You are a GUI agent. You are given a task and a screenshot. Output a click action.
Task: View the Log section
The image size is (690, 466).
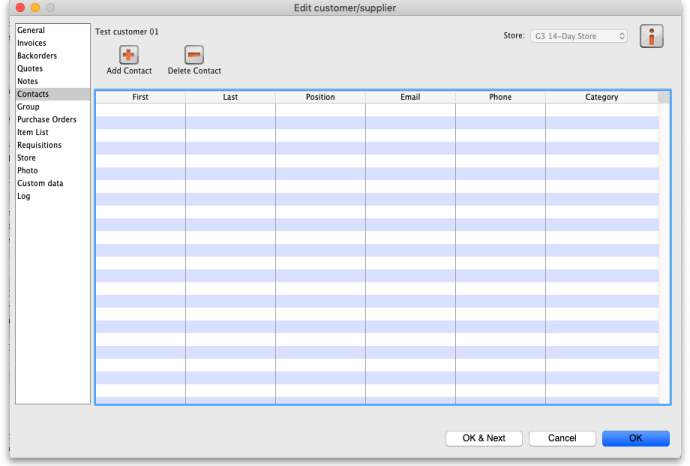click(24, 196)
